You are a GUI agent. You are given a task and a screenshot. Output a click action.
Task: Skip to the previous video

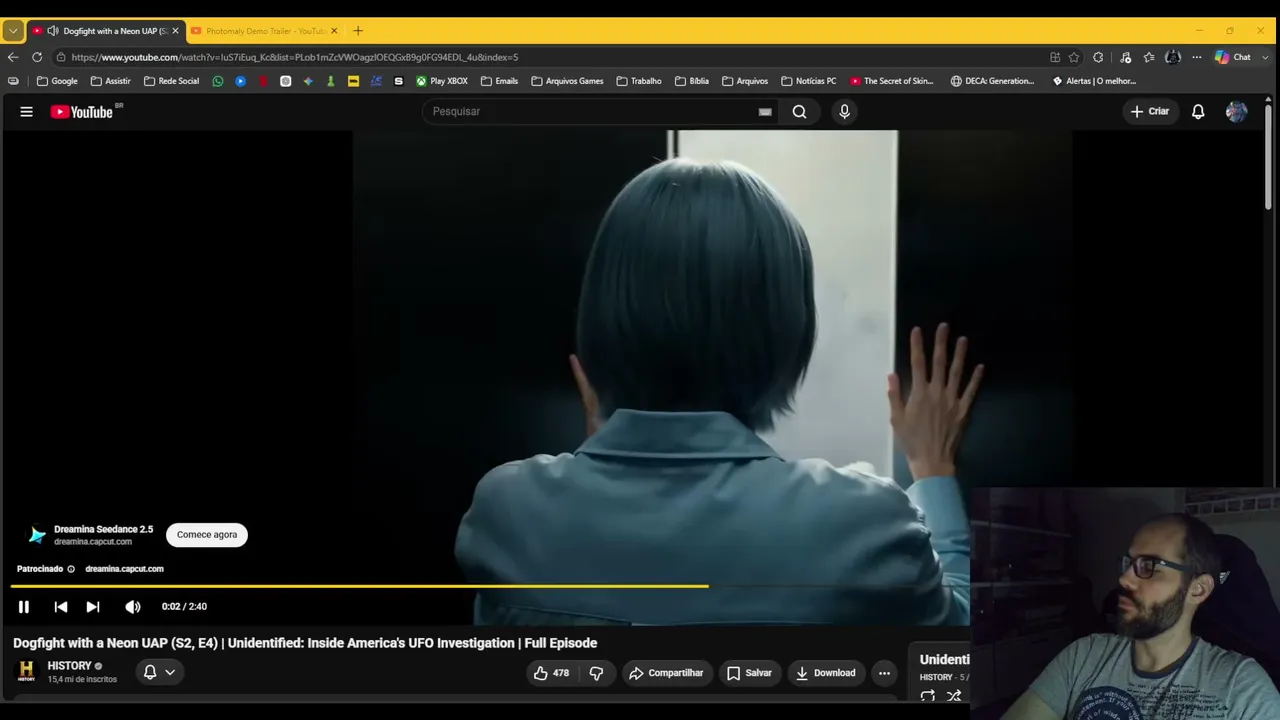[61, 606]
